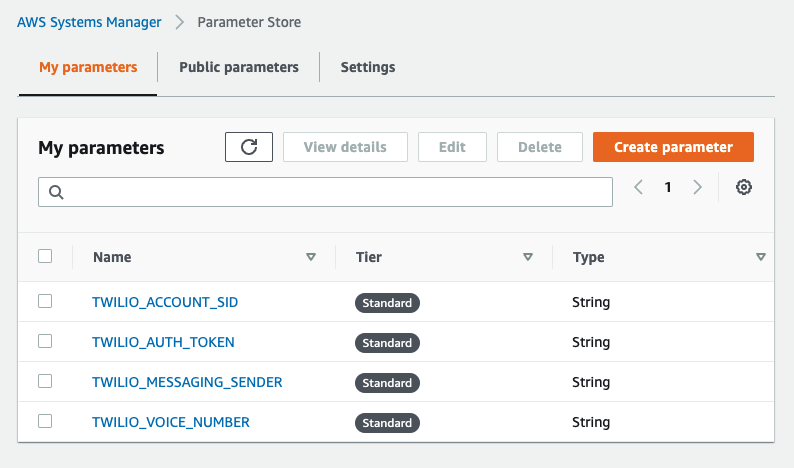Click String type in TWILIO_VOICE_NUMBER row
Viewport: 794px width, 468px height.
(x=591, y=422)
